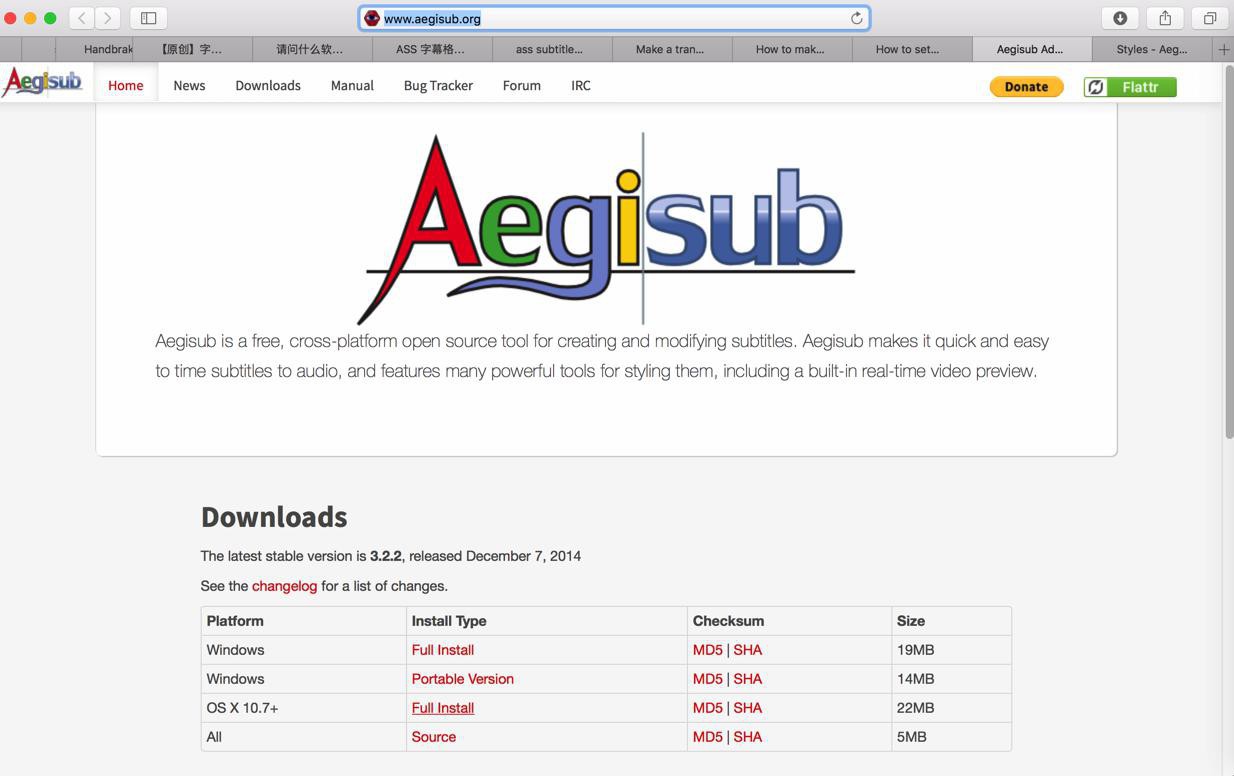This screenshot has height=776, width=1234.
Task: Open MD5 checksum for OS X install
Action: (708, 708)
